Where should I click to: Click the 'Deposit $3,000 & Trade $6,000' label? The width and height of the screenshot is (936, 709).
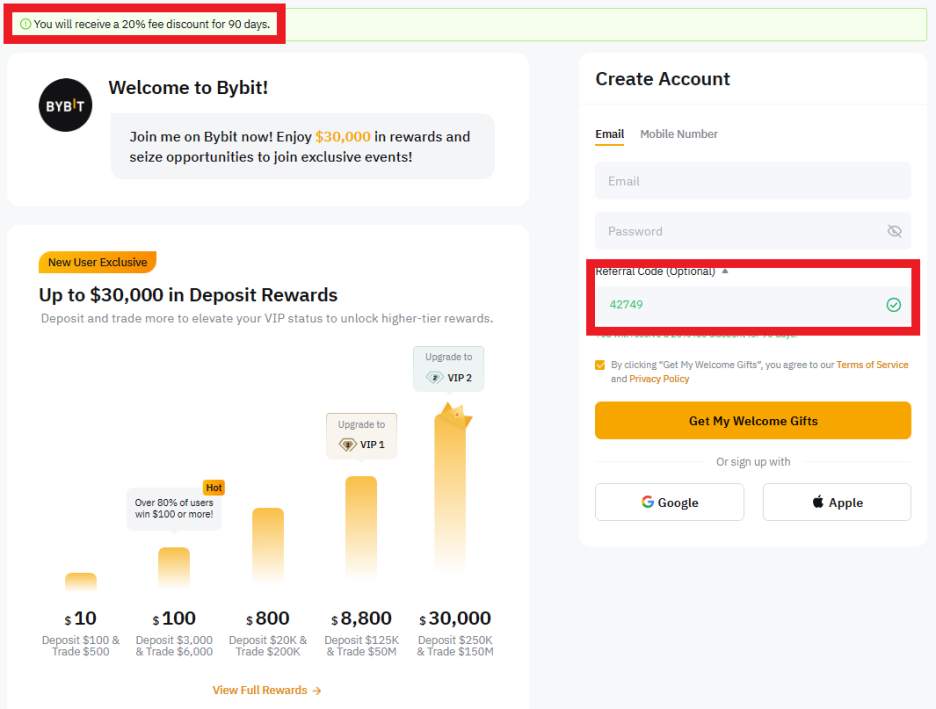(x=174, y=646)
